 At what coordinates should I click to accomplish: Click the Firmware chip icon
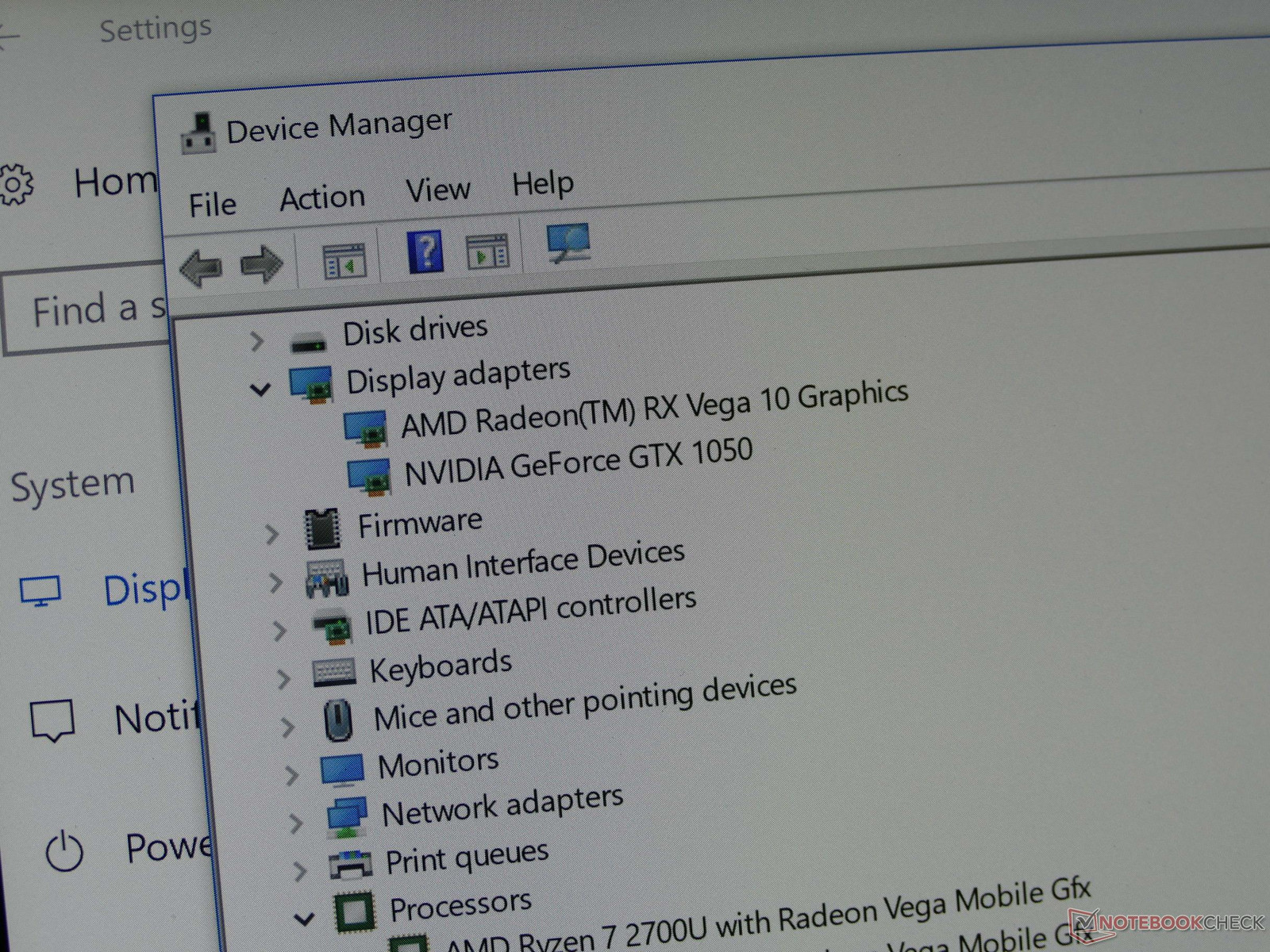coord(322,529)
